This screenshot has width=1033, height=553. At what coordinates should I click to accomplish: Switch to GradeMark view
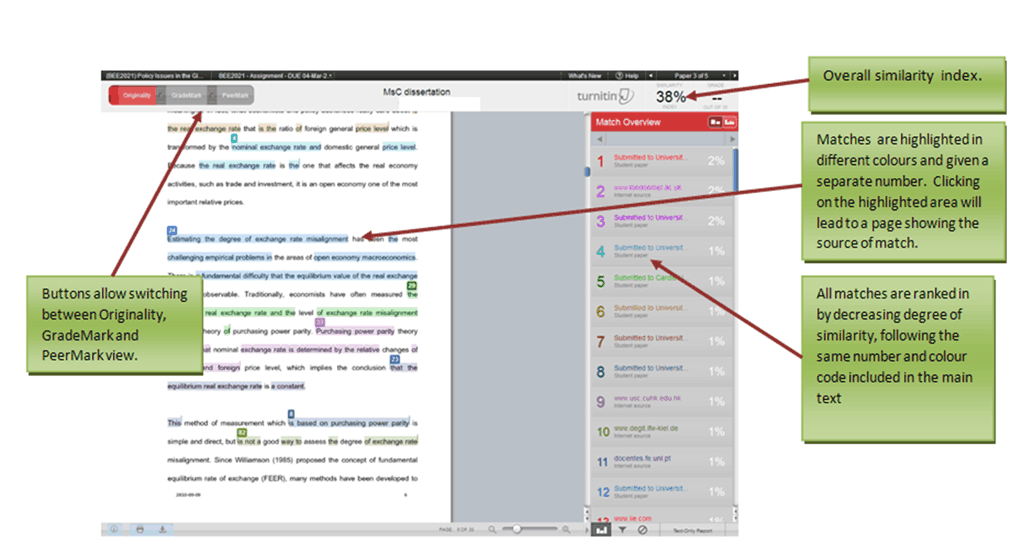point(186,95)
